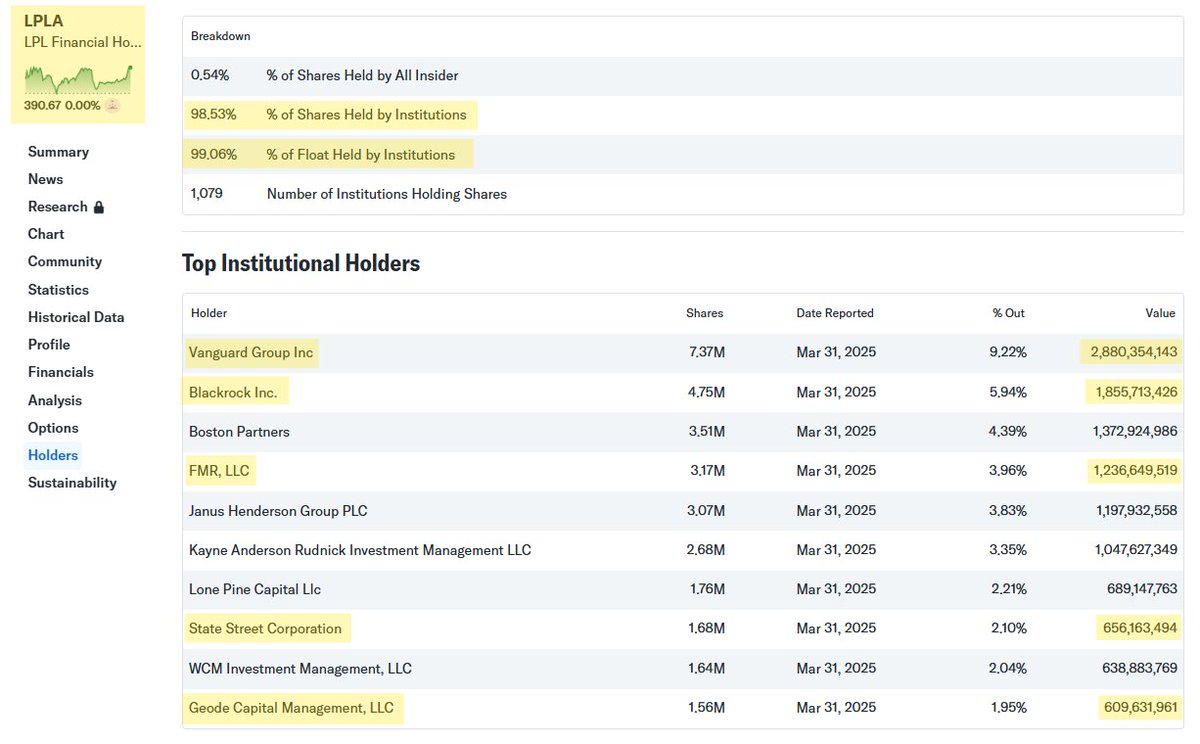Open the Sustainability page
Viewport: 1200px width, 744px height.
(72, 483)
